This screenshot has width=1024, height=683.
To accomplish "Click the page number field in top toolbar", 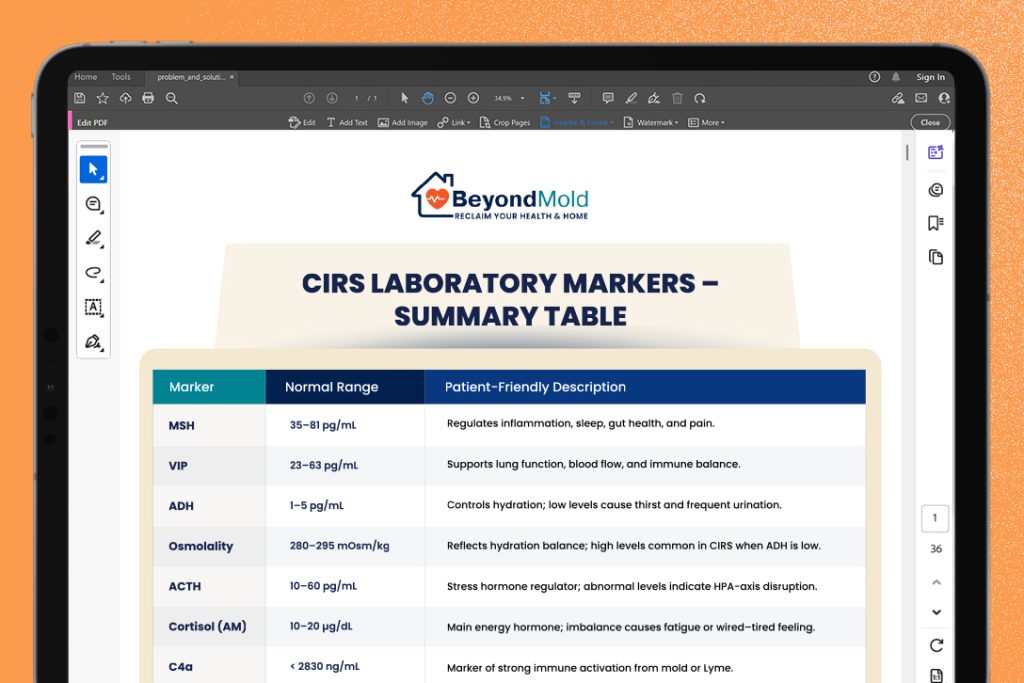I will tap(357, 99).
